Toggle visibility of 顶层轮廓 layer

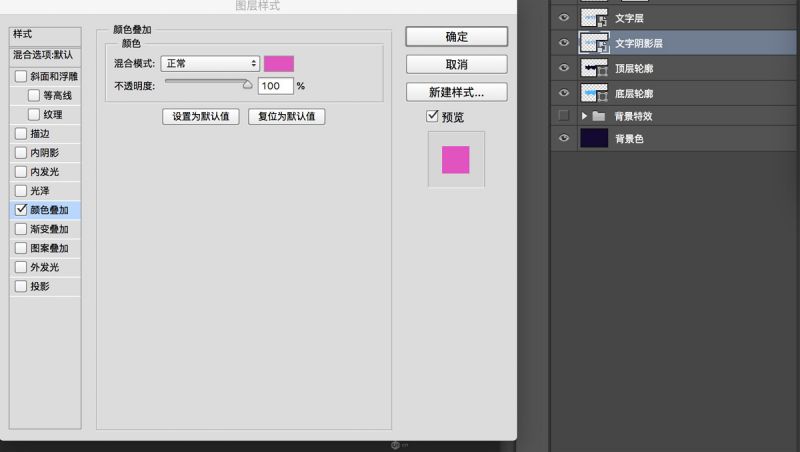[564, 68]
